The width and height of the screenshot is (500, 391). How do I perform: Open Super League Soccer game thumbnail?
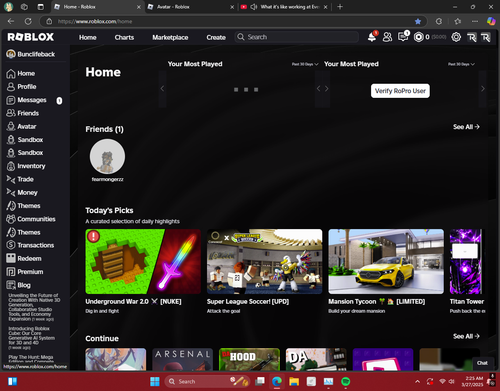tap(265, 261)
